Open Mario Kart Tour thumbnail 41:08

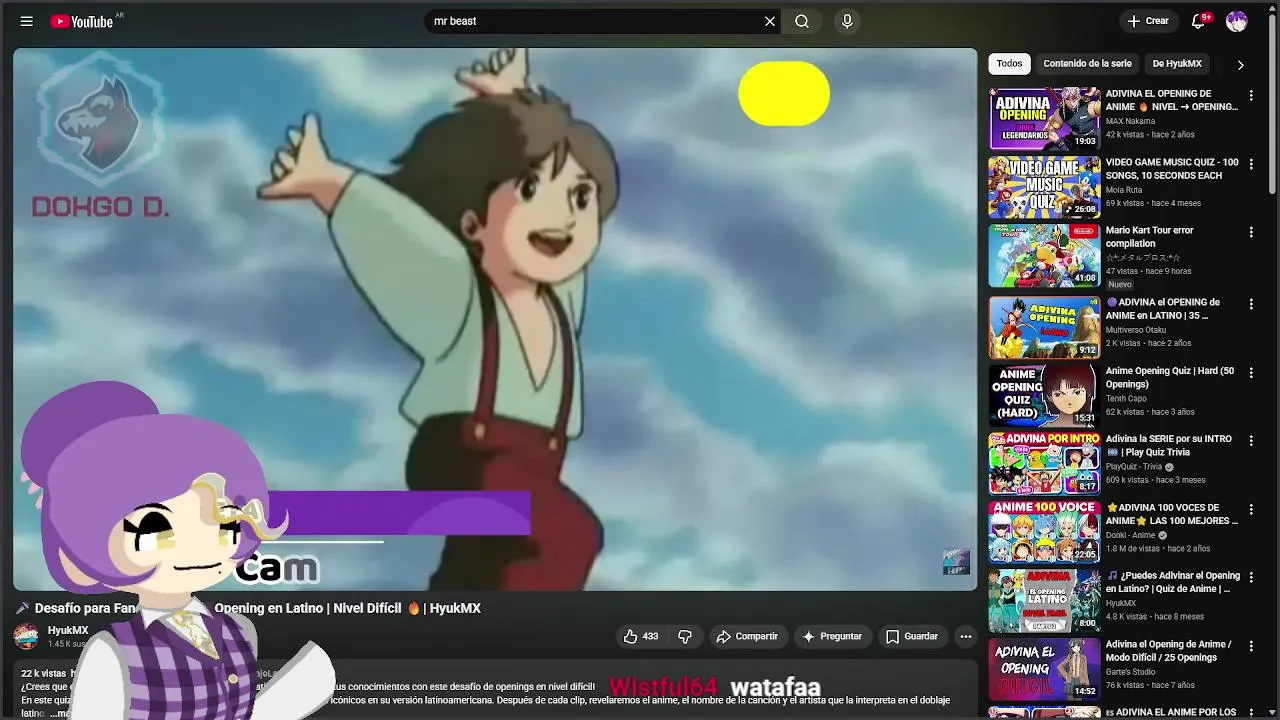click(1044, 255)
